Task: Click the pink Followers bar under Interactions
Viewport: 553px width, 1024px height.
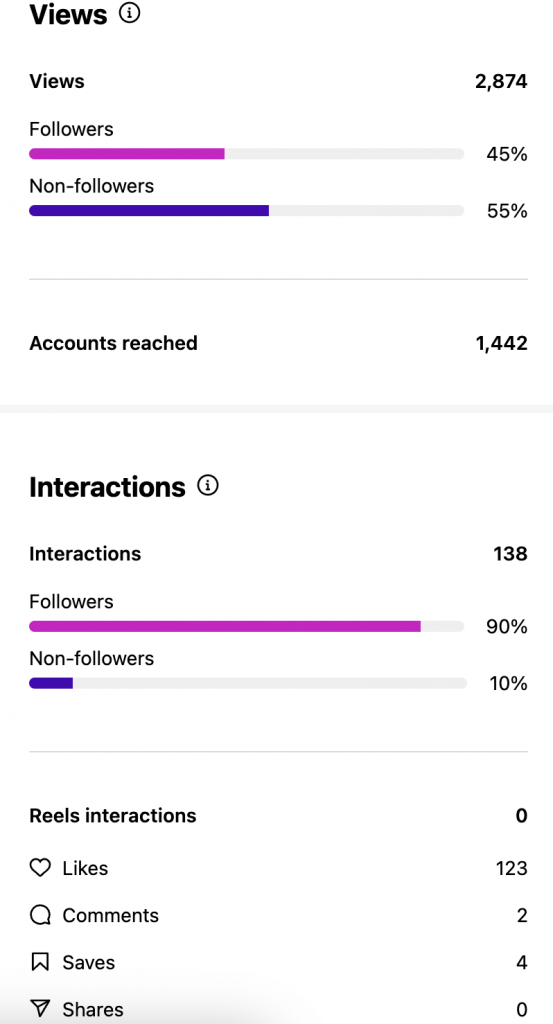Action: coord(225,626)
